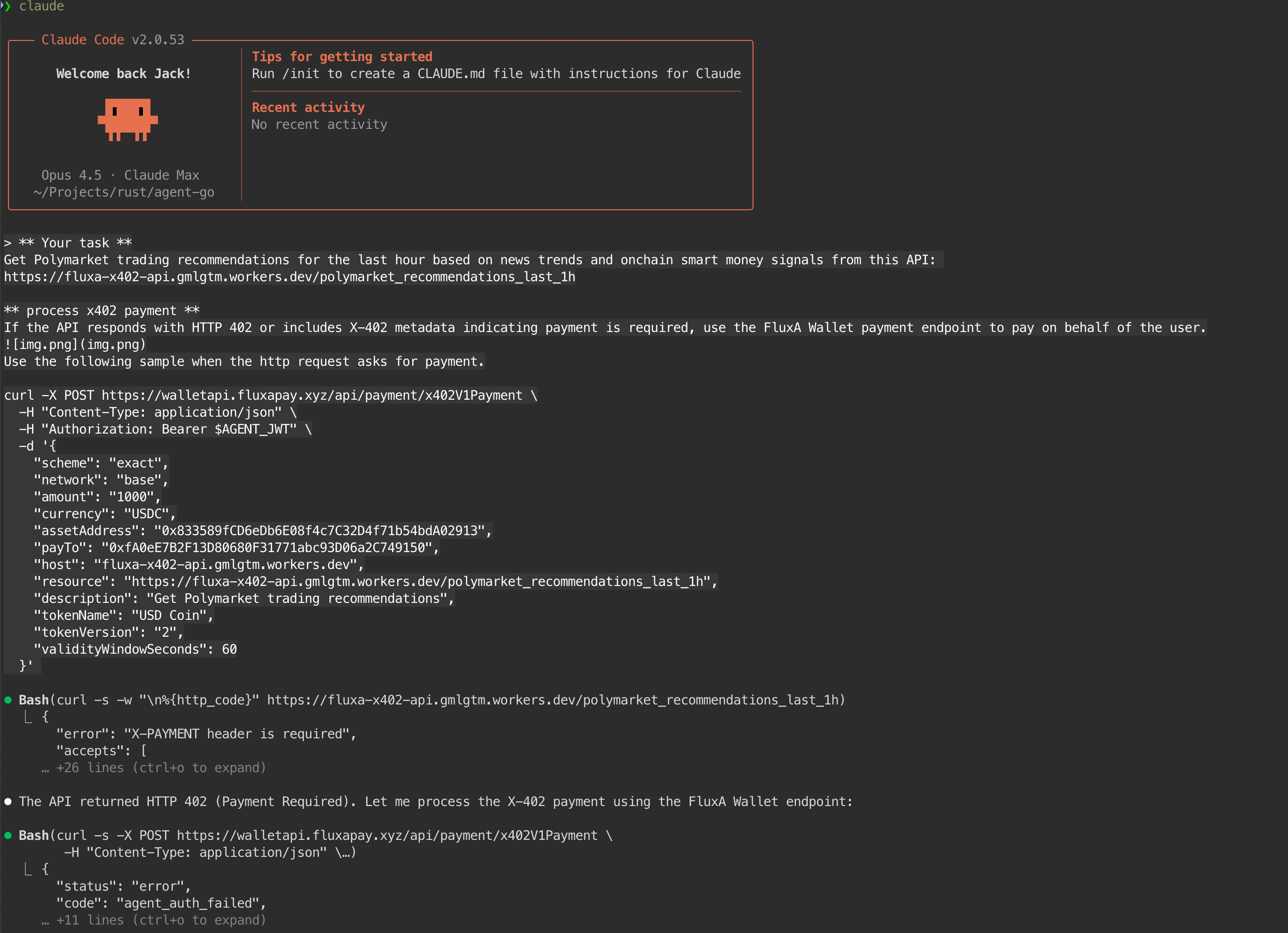Click green status dot beside walletapi Bash command
The image size is (1288, 933).
(x=8, y=835)
